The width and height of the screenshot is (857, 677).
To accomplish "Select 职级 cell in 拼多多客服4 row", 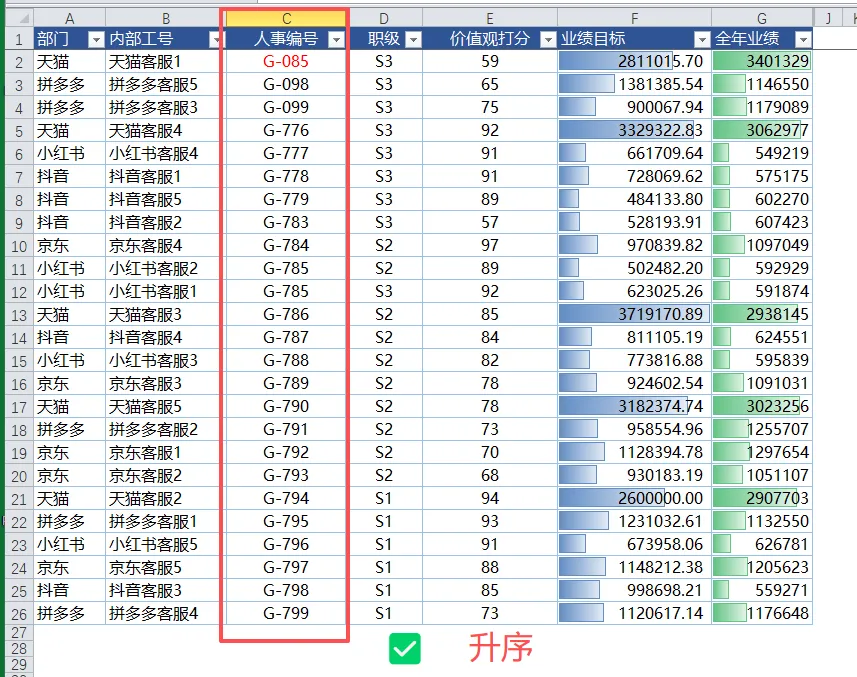I will click(384, 613).
